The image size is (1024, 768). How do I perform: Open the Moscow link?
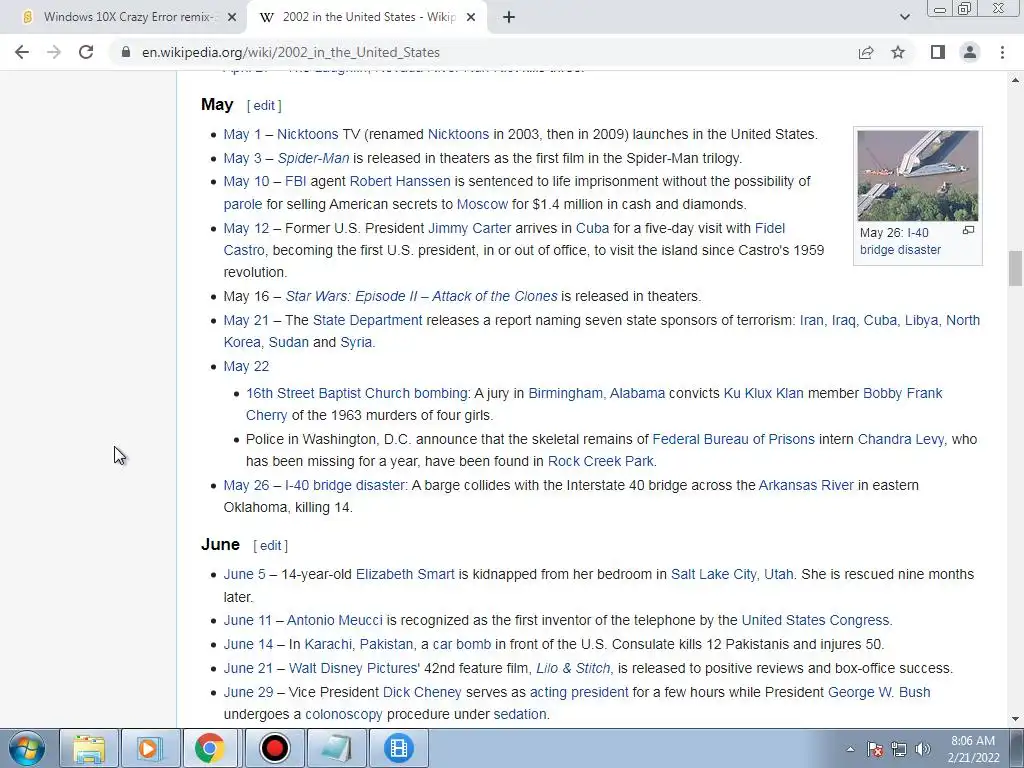coord(482,204)
